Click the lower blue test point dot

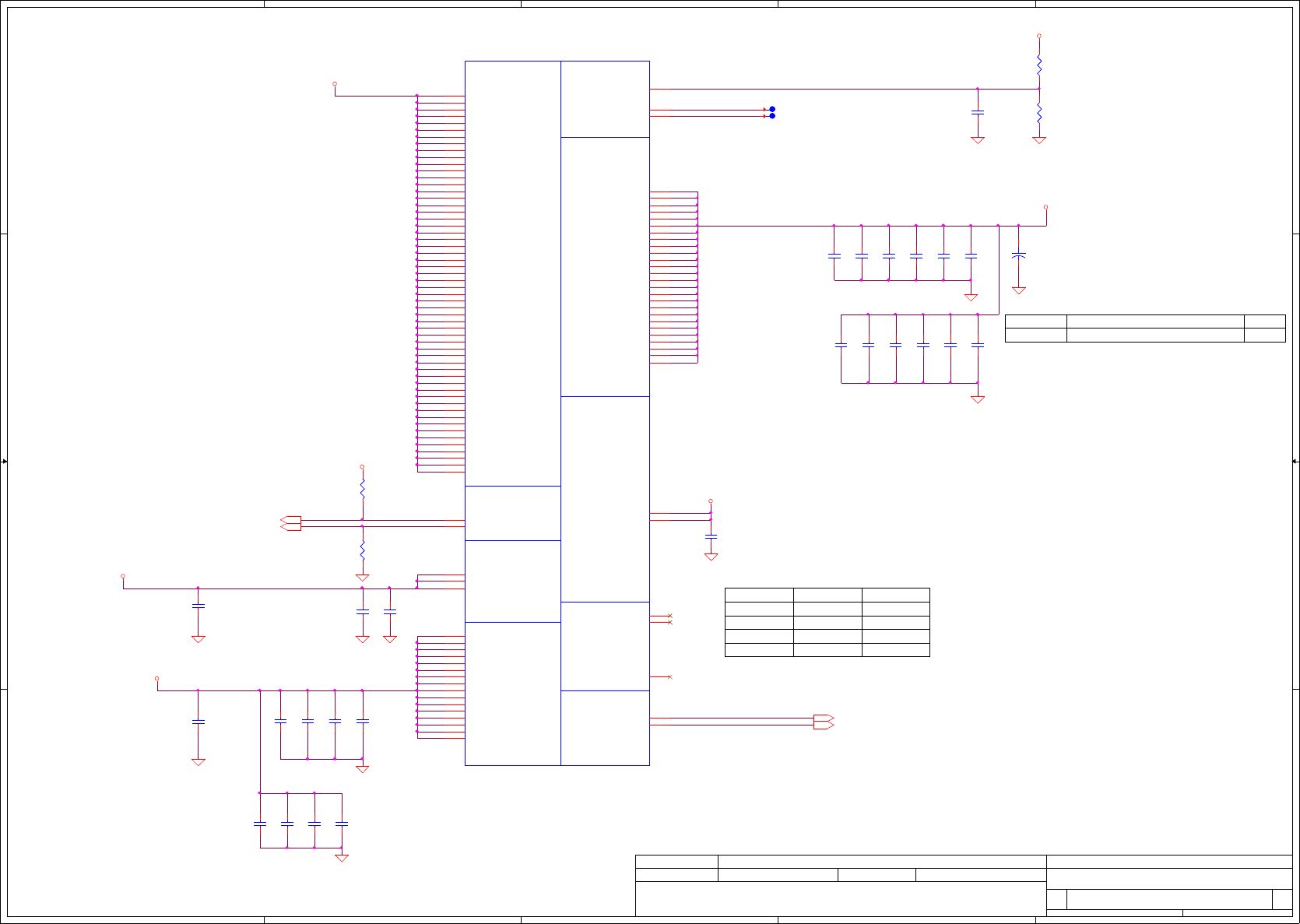tap(772, 116)
